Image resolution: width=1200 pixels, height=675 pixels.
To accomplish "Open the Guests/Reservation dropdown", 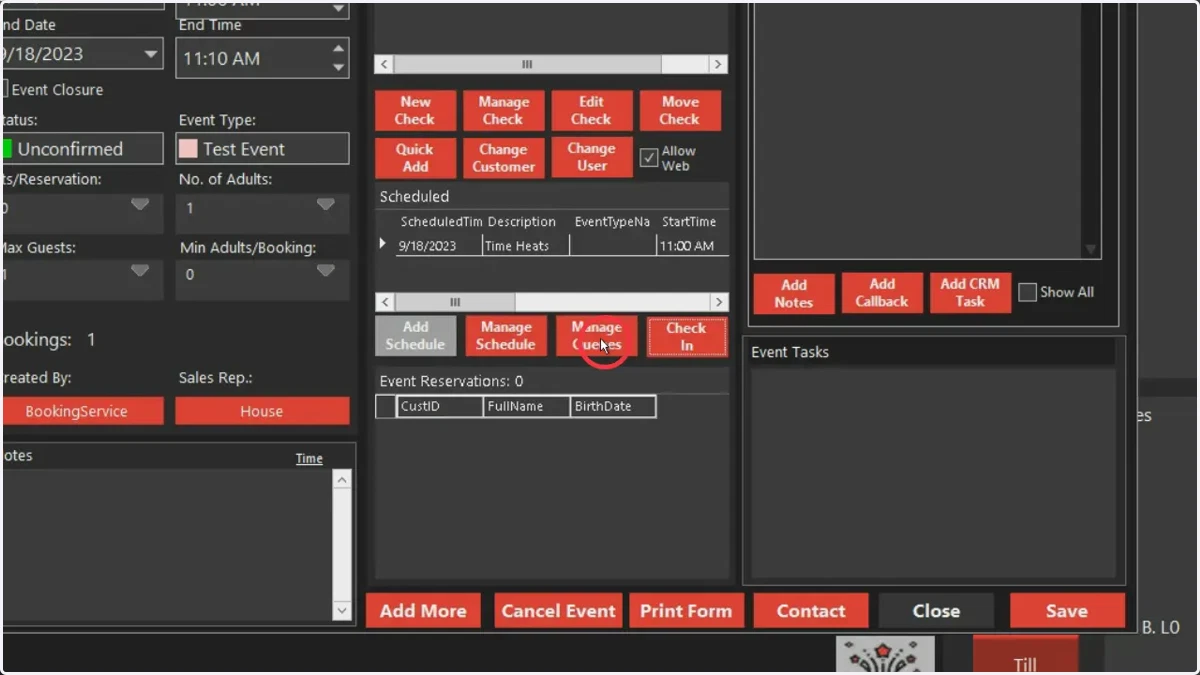I will pos(140,205).
